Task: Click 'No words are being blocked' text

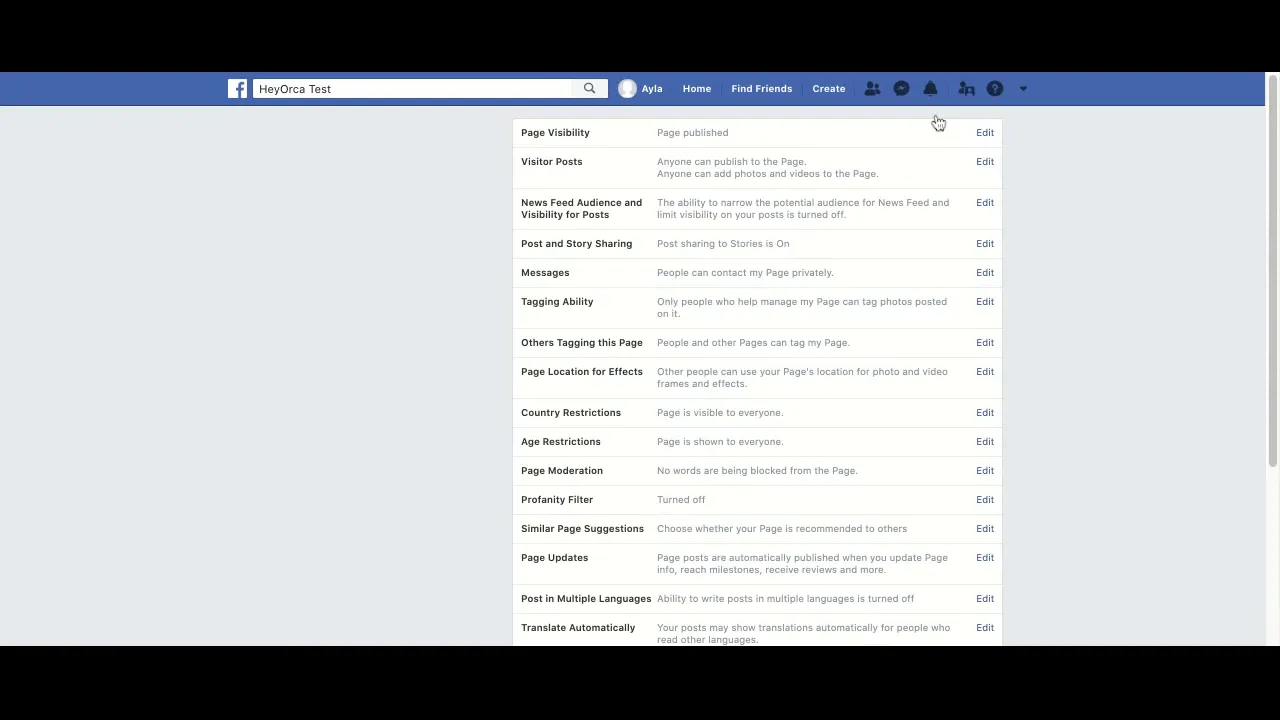Action: (757, 471)
